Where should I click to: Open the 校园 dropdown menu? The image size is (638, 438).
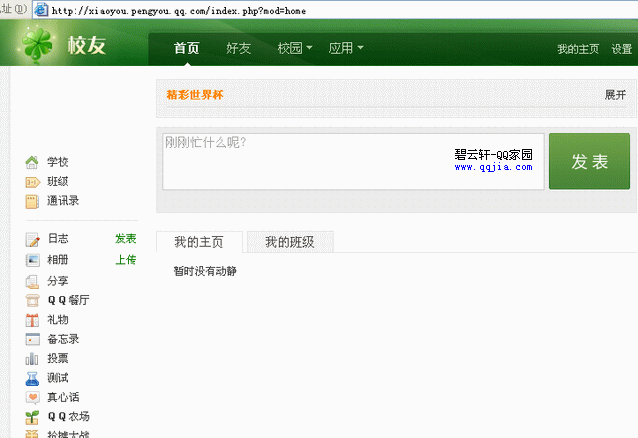pyautogui.click(x=295, y=48)
